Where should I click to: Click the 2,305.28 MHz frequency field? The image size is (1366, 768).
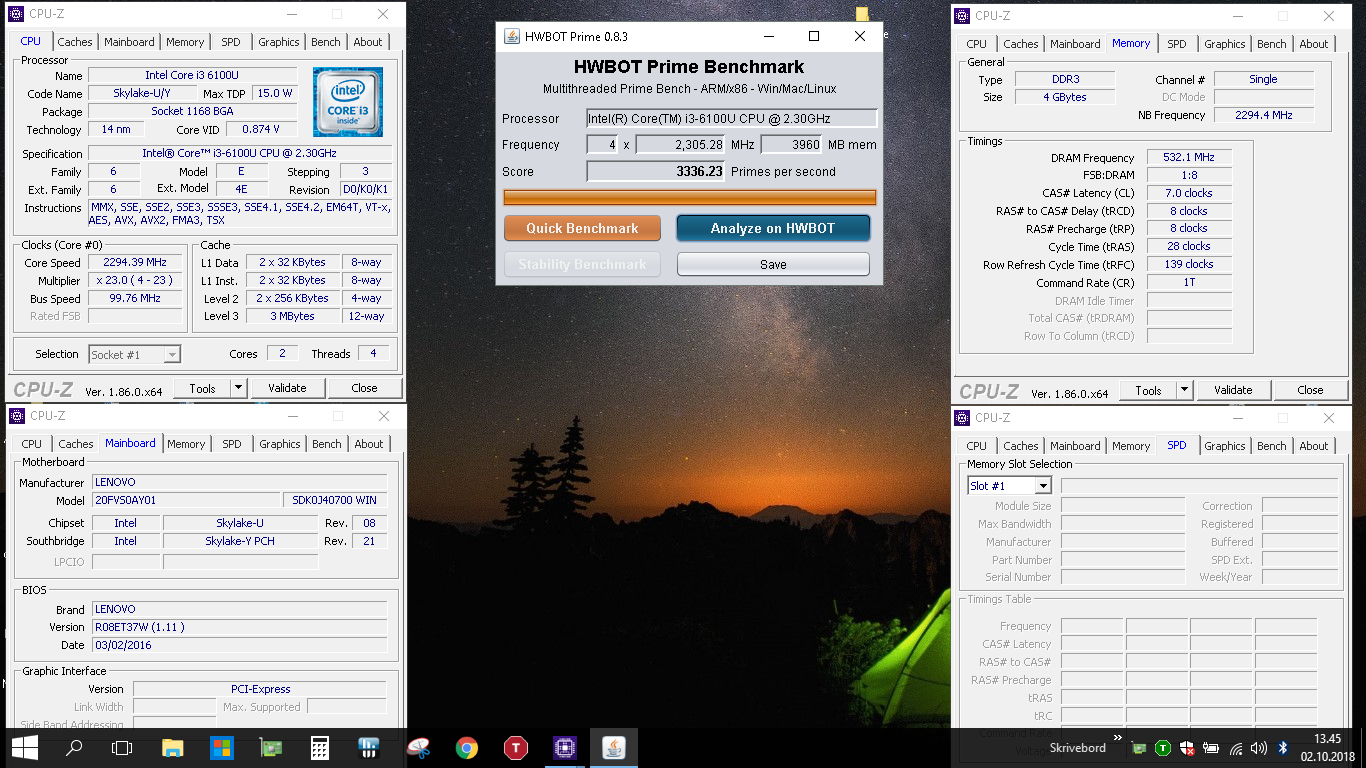click(x=681, y=145)
